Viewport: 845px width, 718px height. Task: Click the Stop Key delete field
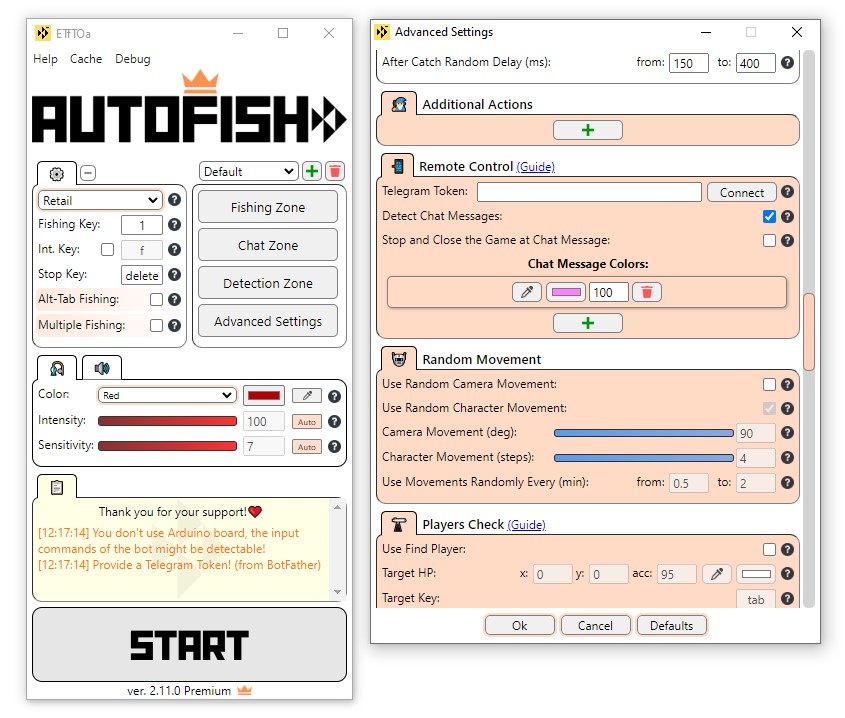click(x=142, y=275)
